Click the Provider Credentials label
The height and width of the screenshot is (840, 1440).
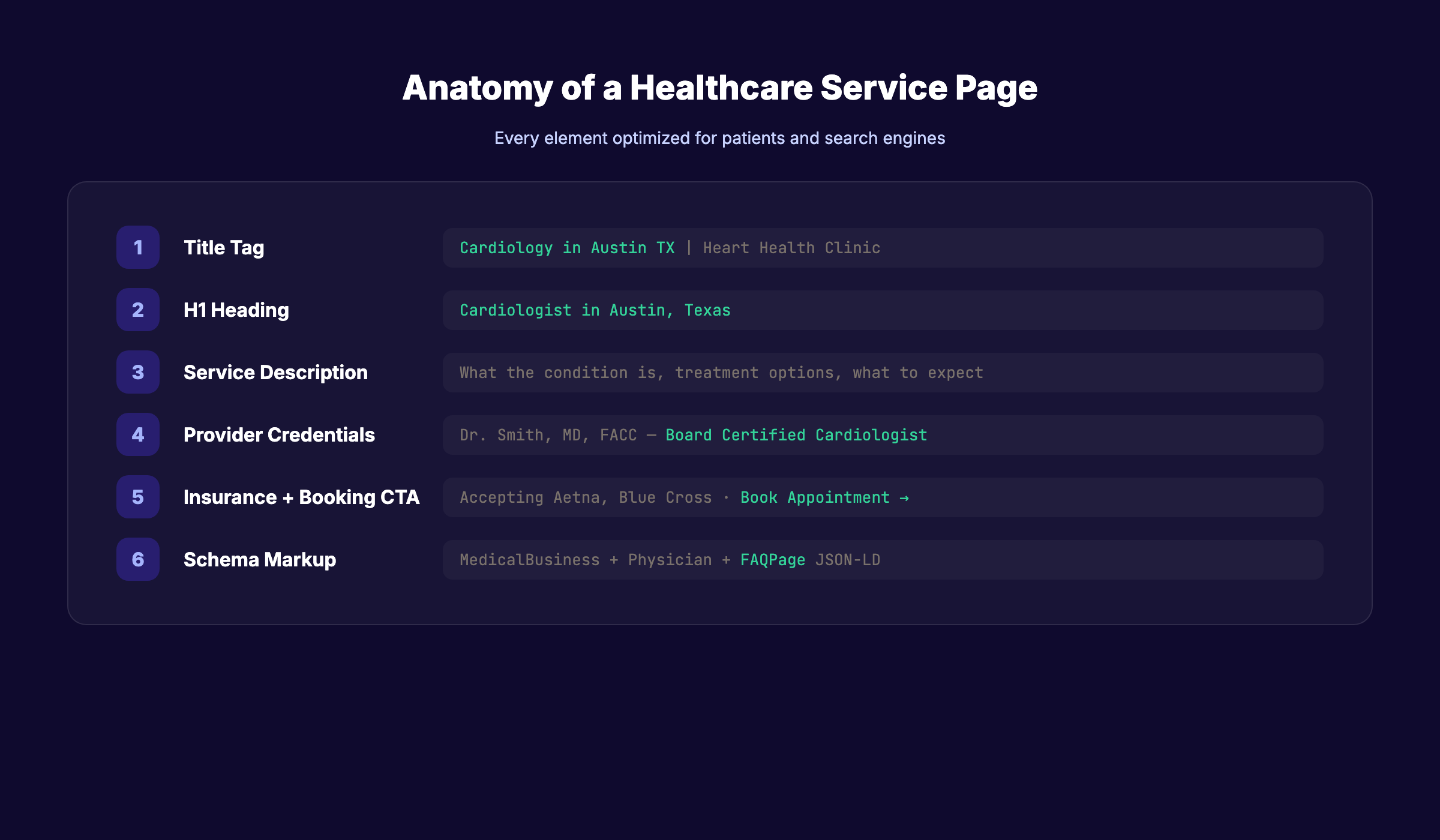point(278,434)
